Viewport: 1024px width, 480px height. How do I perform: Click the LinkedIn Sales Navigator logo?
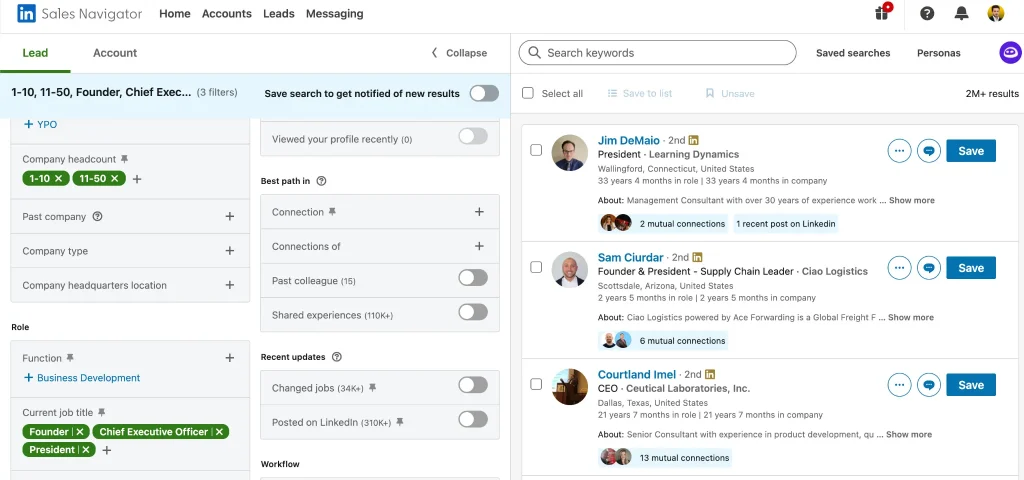(79, 14)
